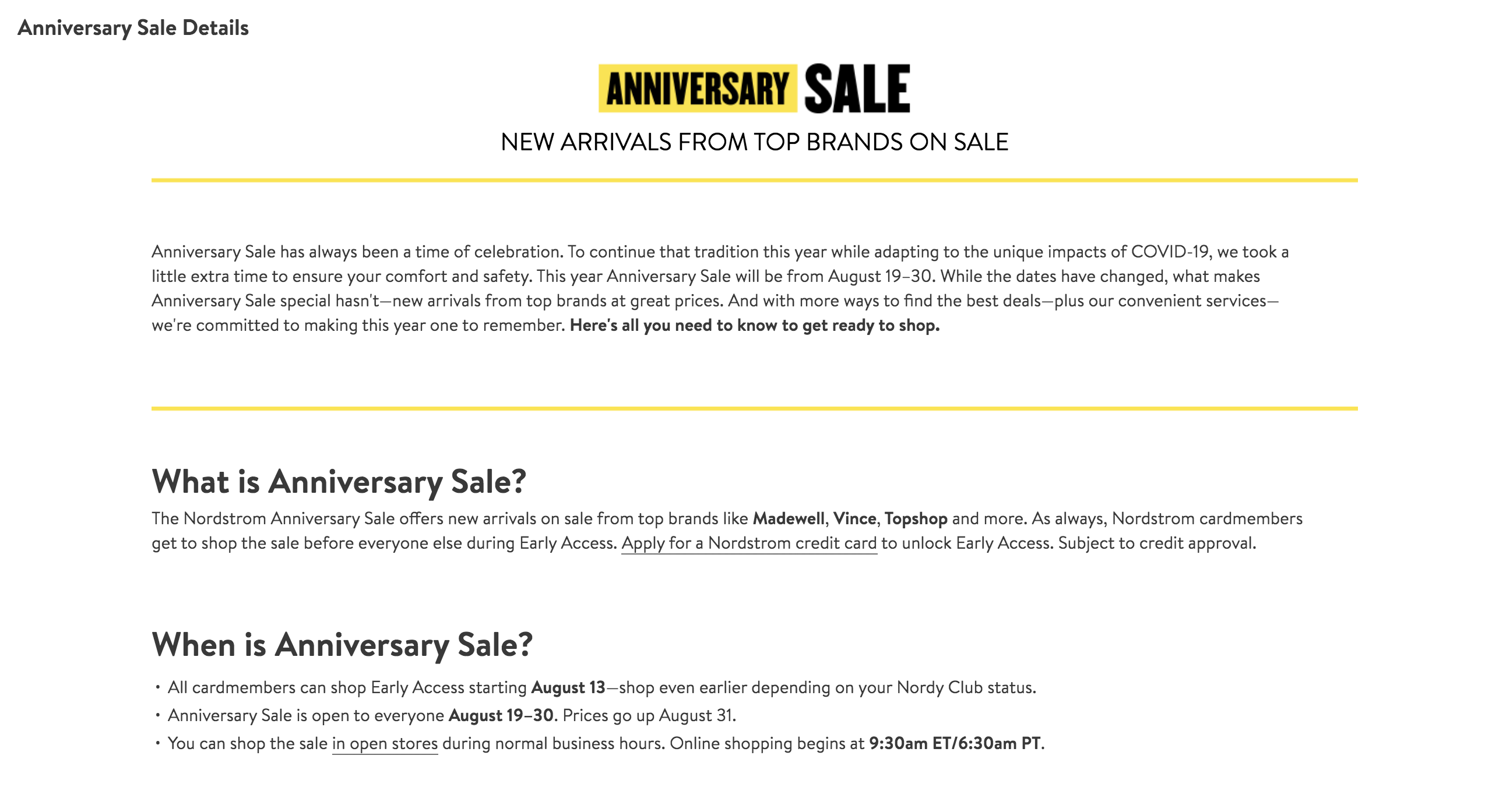Image resolution: width=1506 pixels, height=812 pixels.
Task: Click the bold "Madewell" brand name
Action: coord(788,519)
